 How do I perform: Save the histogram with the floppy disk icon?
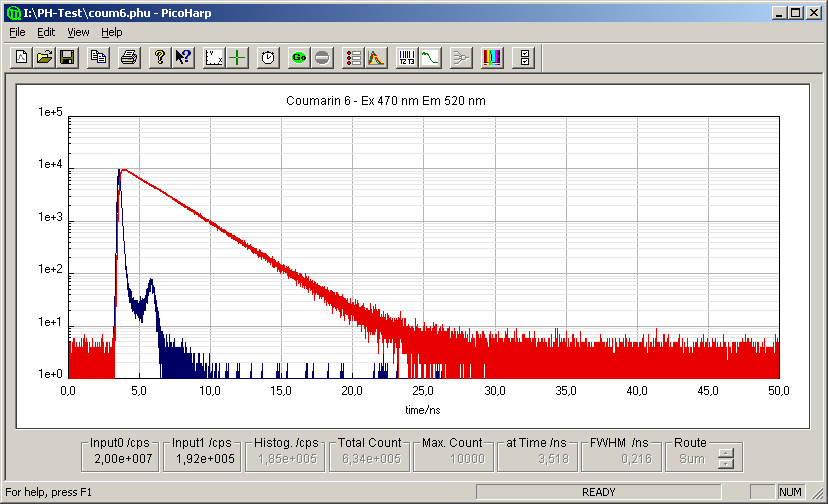click(x=67, y=58)
